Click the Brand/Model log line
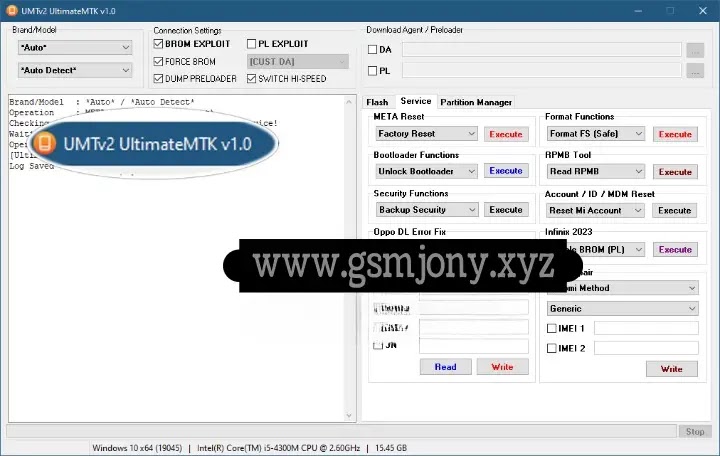 (102, 102)
